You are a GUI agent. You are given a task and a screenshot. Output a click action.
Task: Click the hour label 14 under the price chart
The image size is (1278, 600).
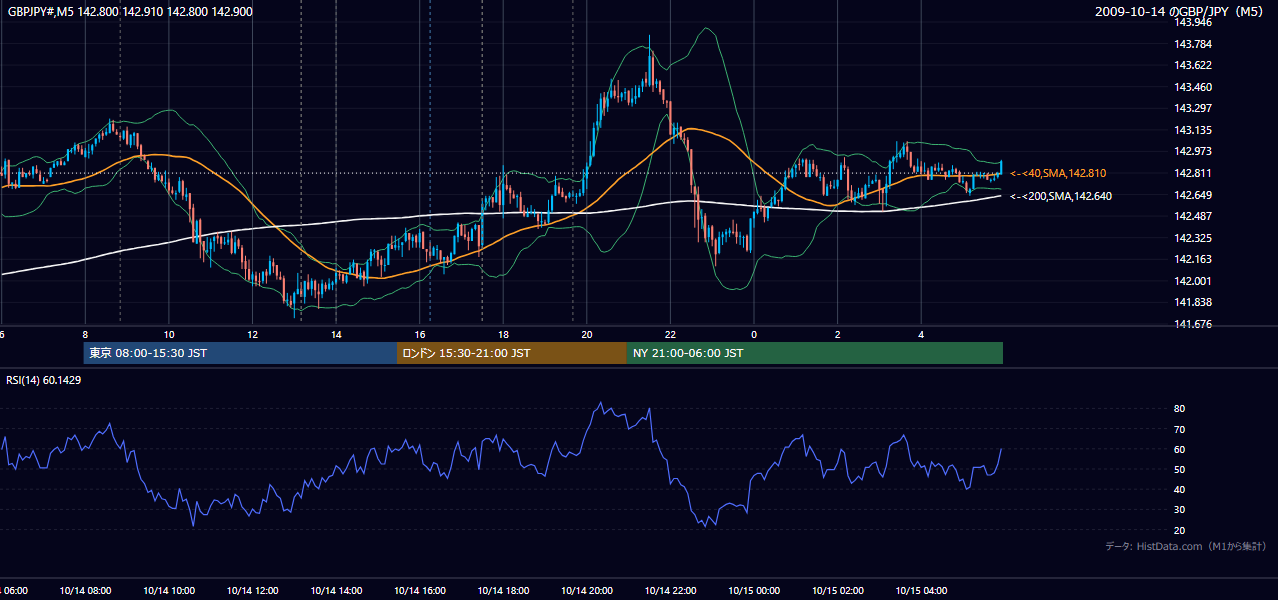(336, 335)
